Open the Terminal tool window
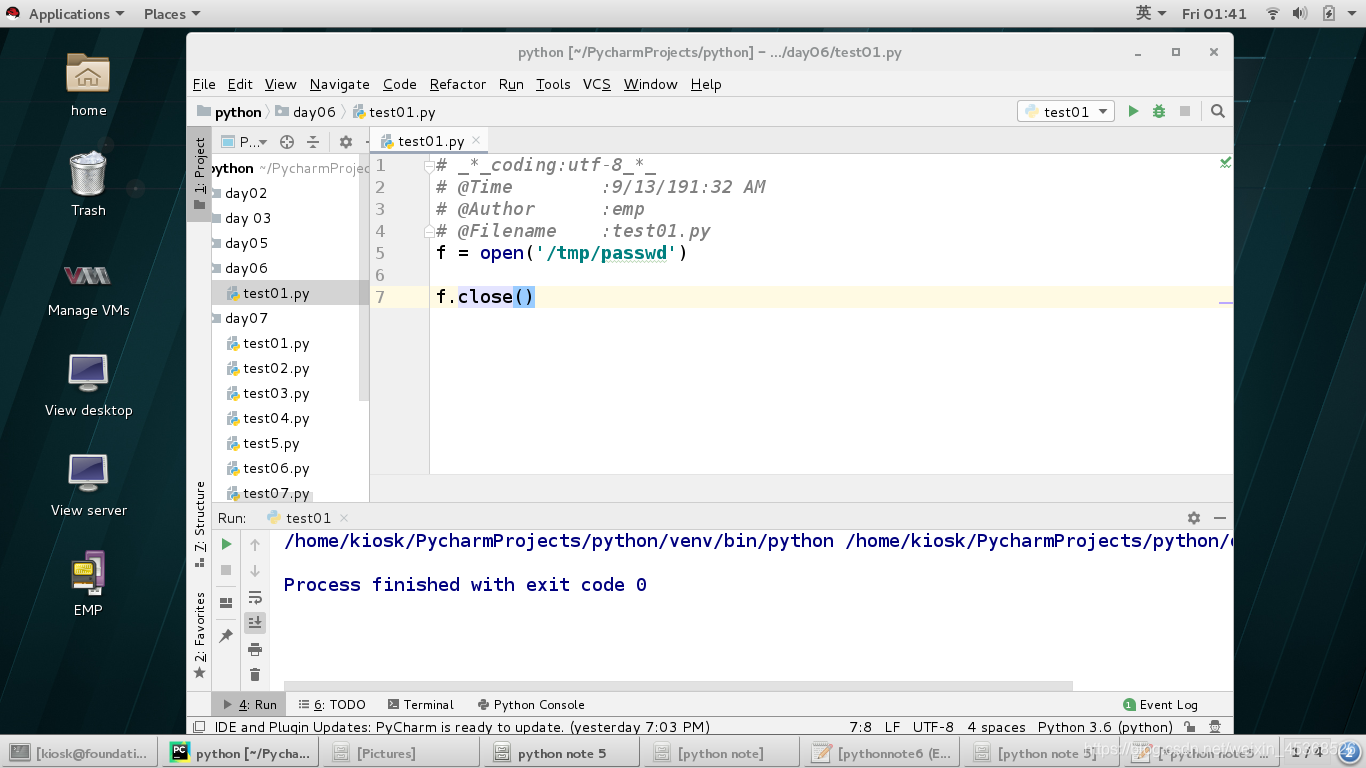Screen dimensions: 1366x768 (x=421, y=704)
